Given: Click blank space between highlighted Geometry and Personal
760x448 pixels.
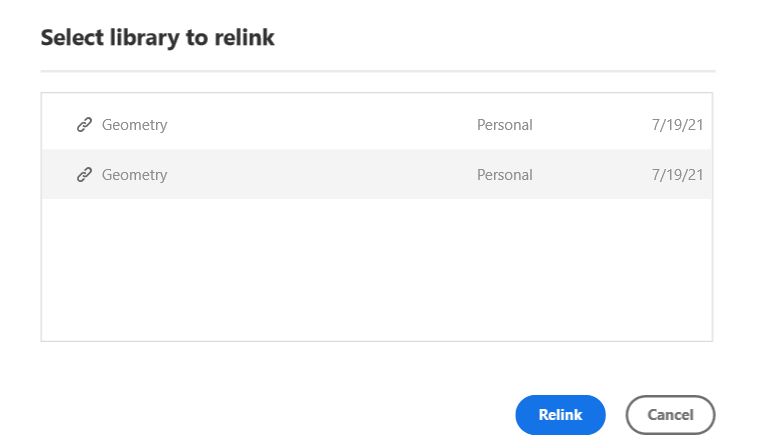Looking at the screenshot, I should pos(320,175).
